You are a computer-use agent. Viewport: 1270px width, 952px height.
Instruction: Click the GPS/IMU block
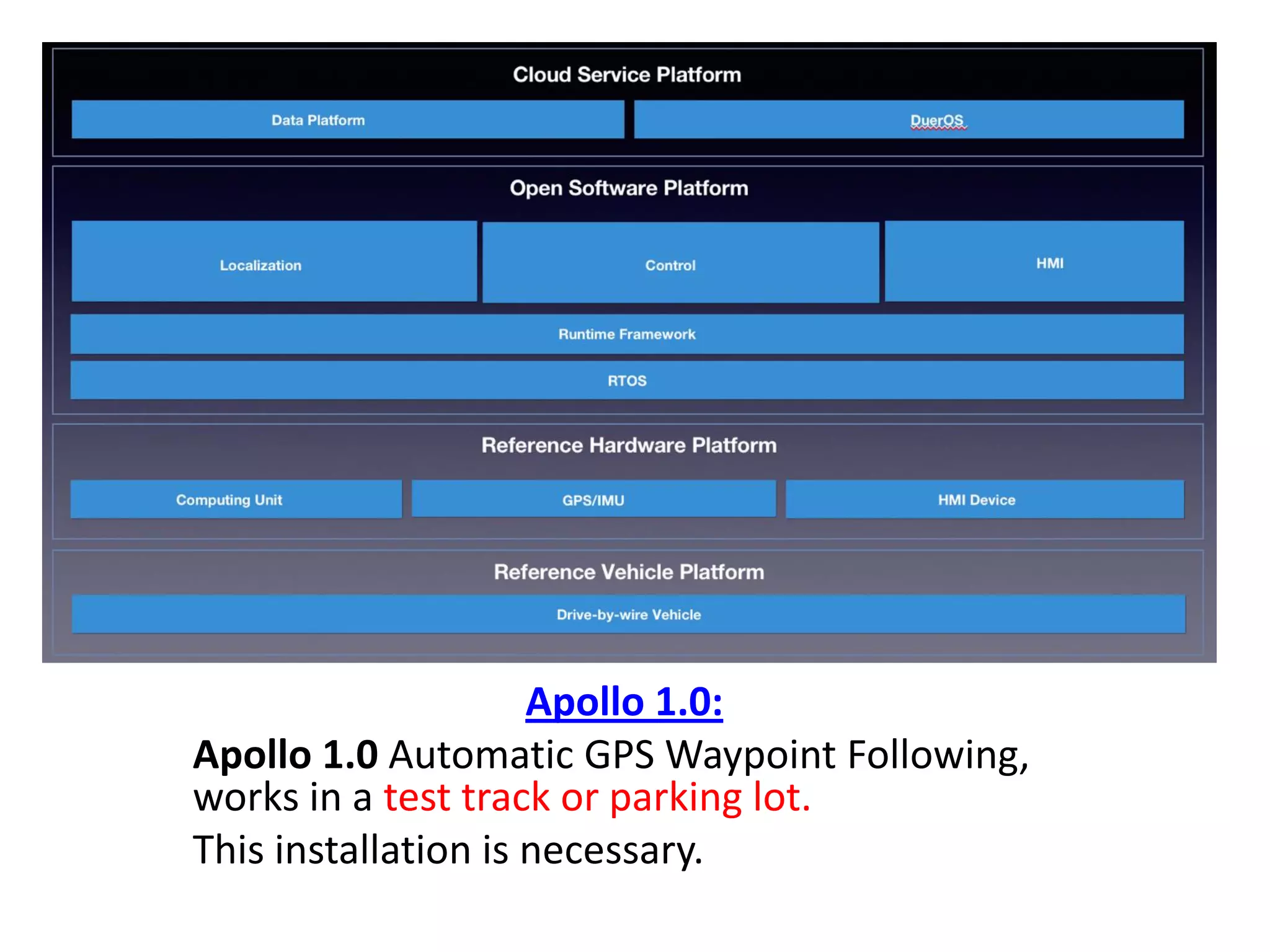pyautogui.click(x=593, y=499)
